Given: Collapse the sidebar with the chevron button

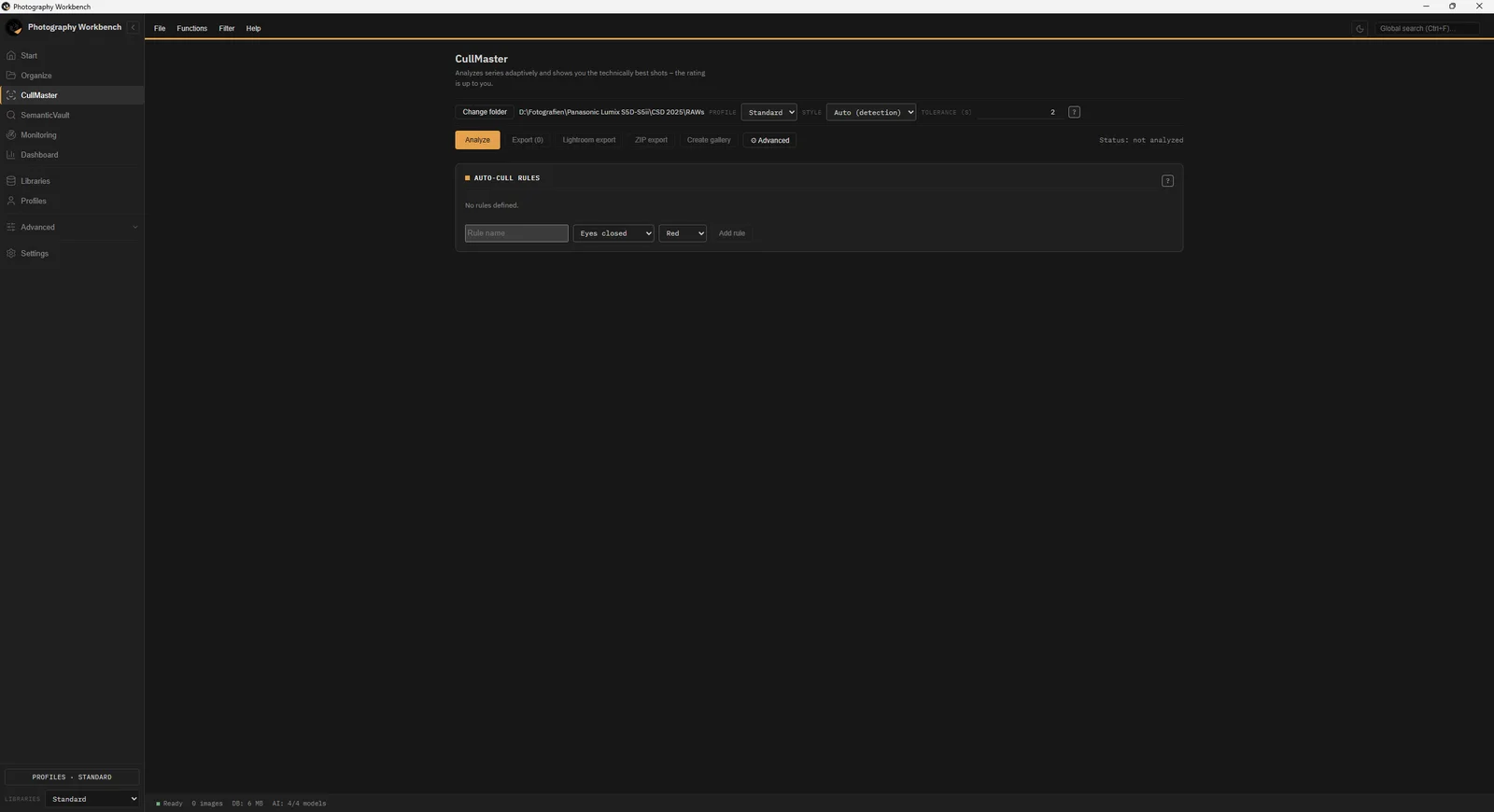Looking at the screenshot, I should 133,28.
